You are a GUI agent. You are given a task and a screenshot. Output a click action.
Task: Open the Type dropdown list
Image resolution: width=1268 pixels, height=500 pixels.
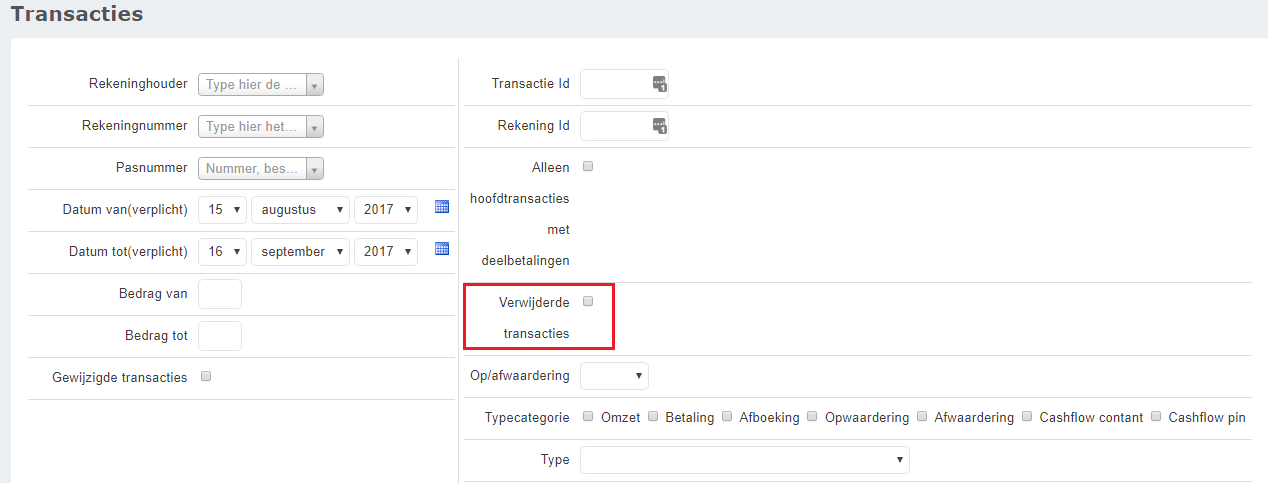[x=745, y=460]
